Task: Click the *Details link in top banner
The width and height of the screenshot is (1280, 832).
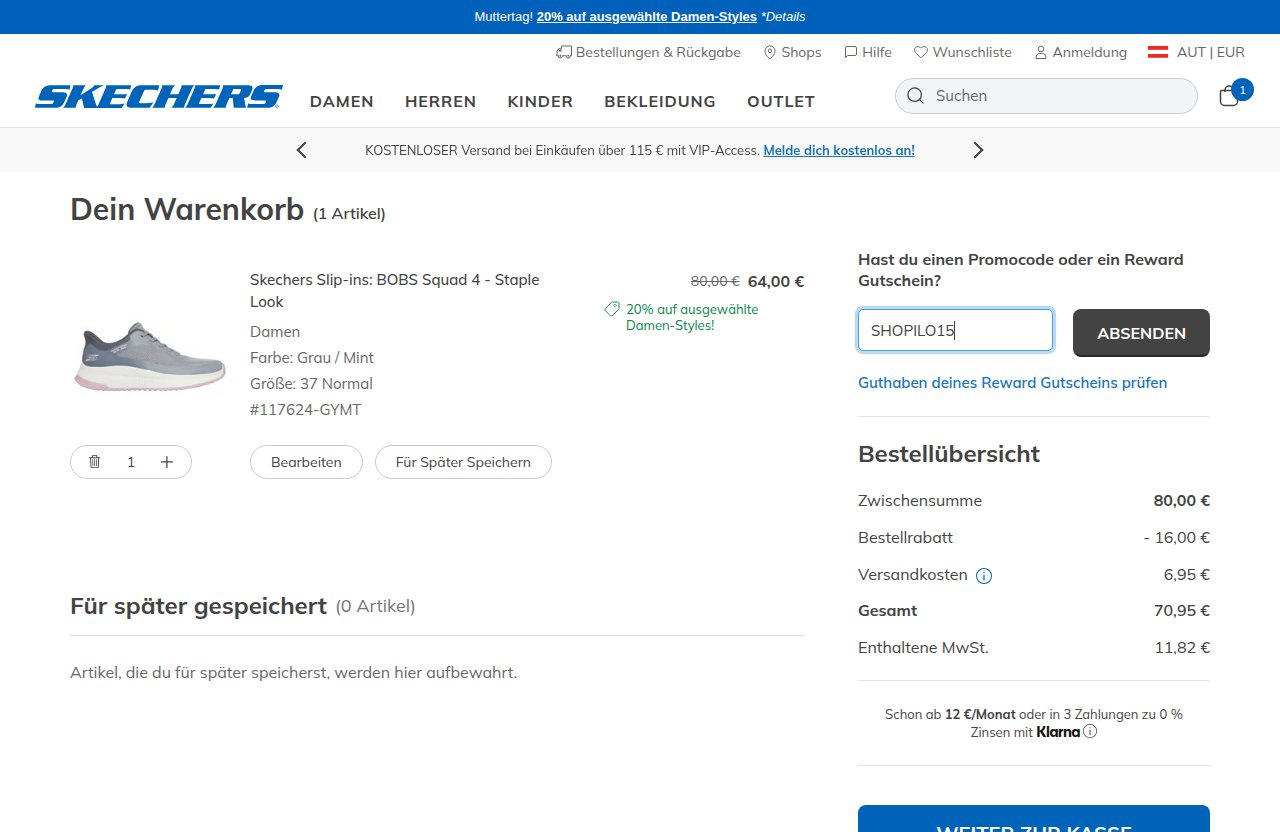Action: click(x=783, y=17)
